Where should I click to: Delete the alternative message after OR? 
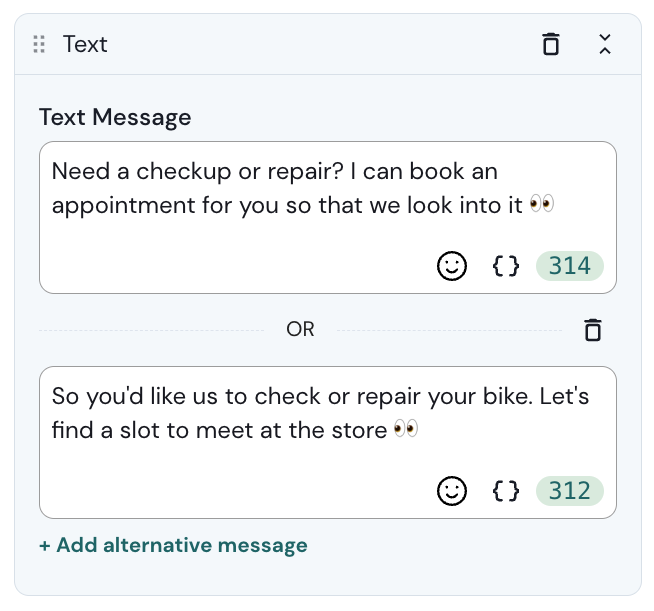593,330
